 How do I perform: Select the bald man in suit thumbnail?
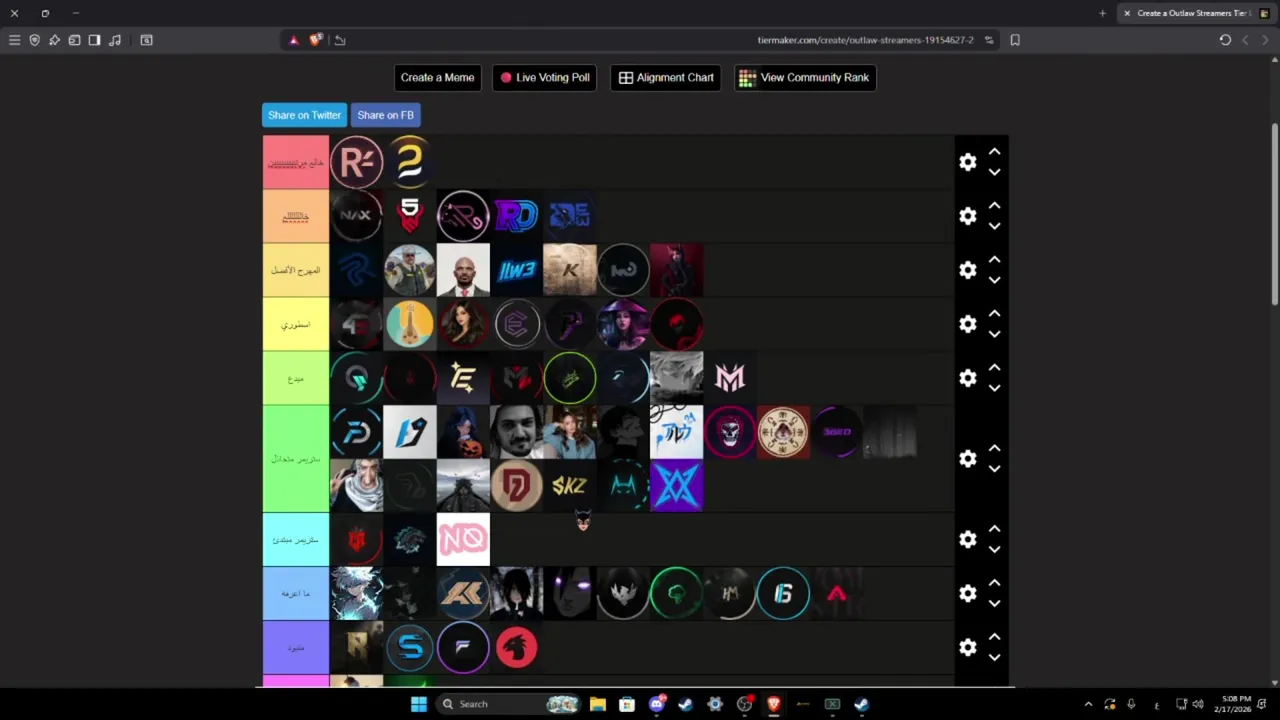pos(463,270)
